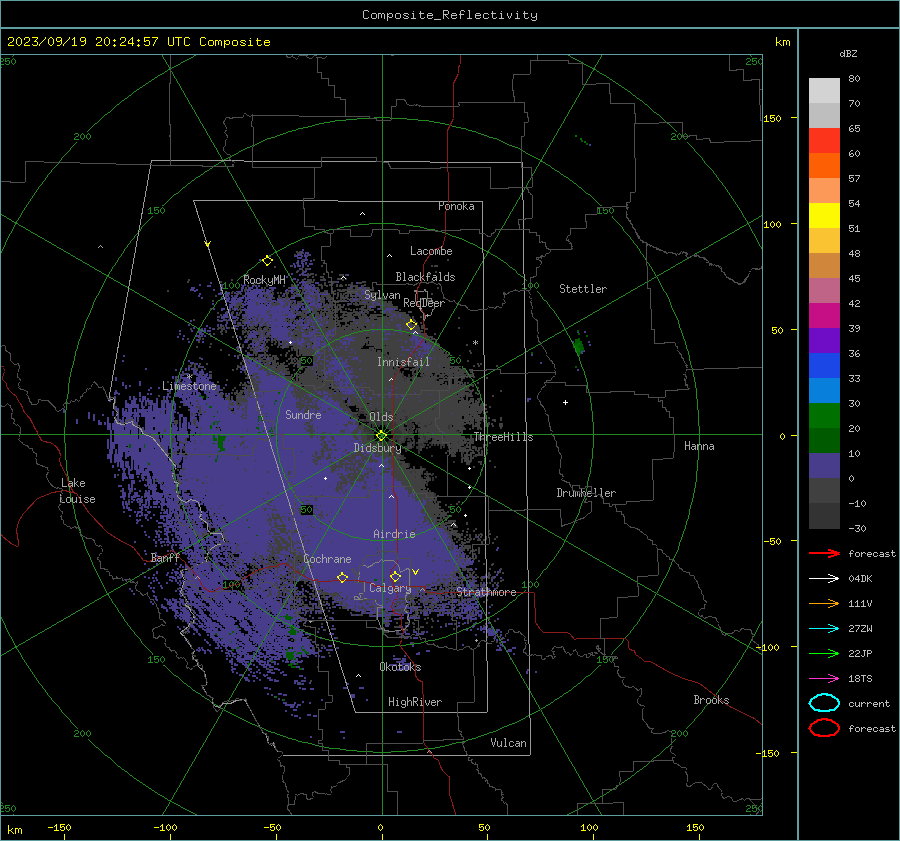Click the Blackfalds label
The width and height of the screenshot is (900, 841).
425,277
